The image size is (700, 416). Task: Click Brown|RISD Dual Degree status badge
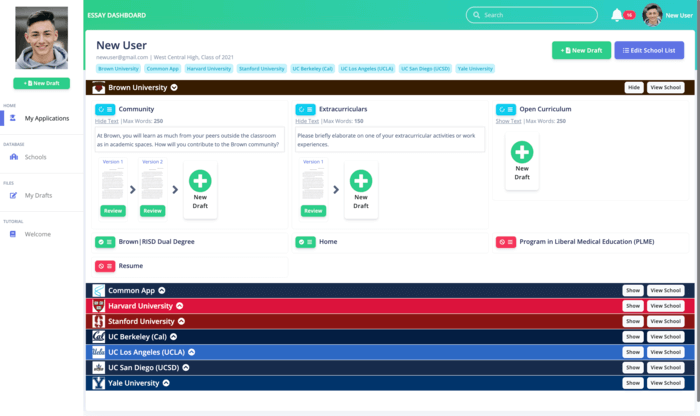[x=105, y=242]
